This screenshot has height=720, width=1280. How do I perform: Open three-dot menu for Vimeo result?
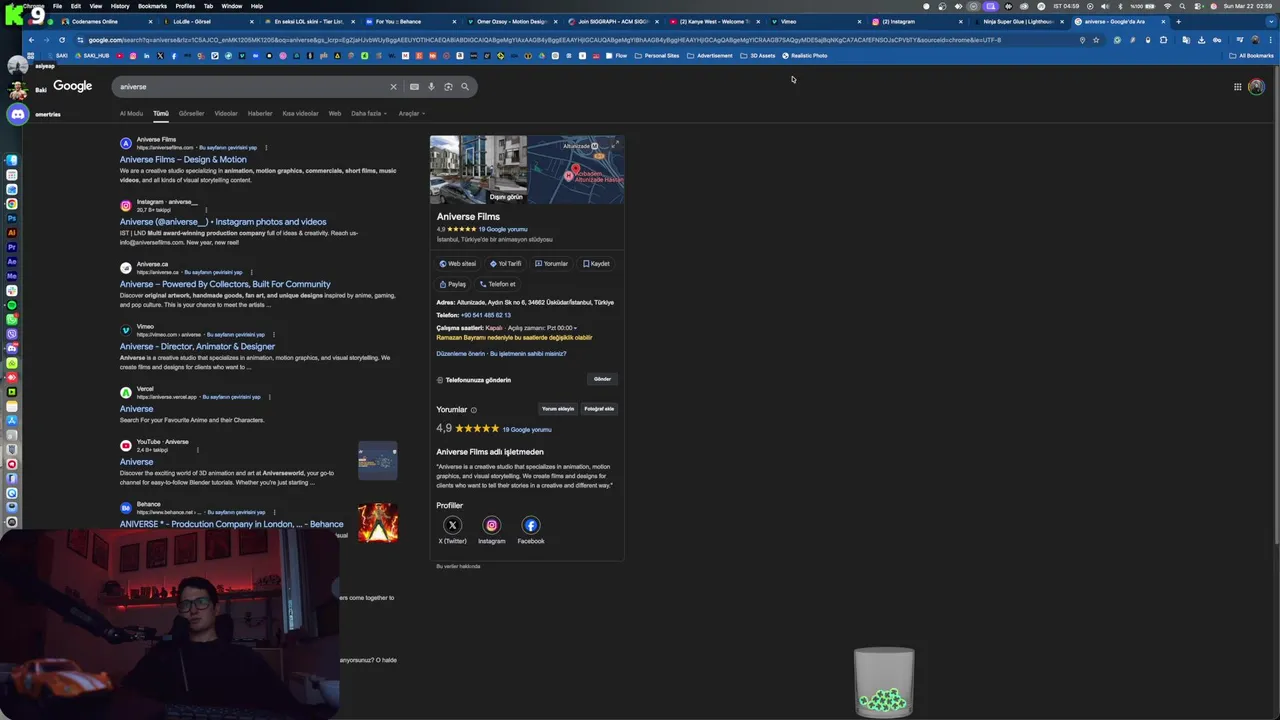coord(274,335)
